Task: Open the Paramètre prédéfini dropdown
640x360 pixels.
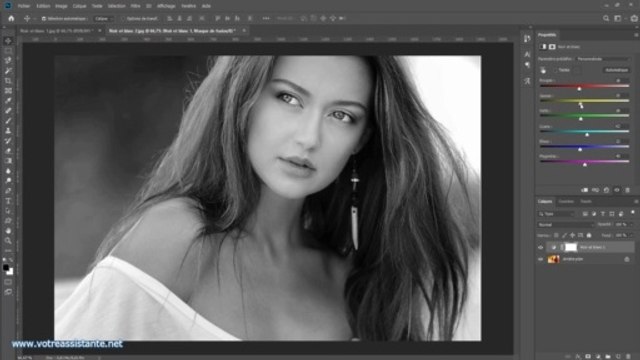Action: click(x=602, y=59)
